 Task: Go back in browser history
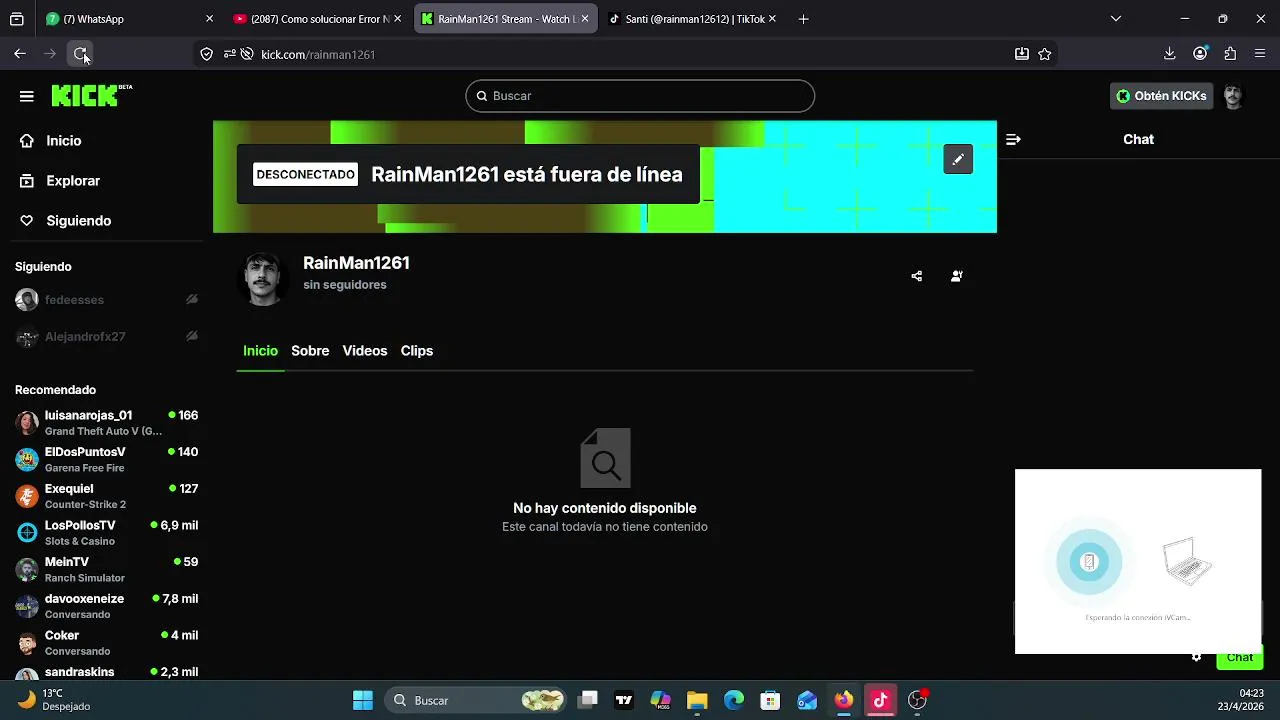20,54
